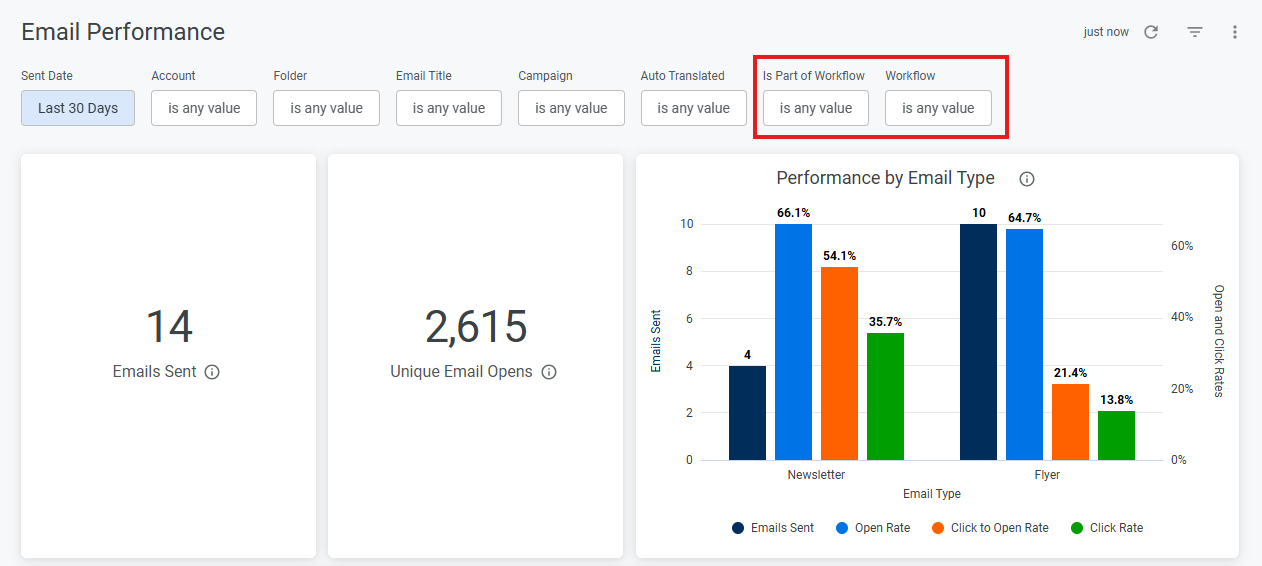The height and width of the screenshot is (566, 1262).
Task: Open the three-dot dashboard actions menu
Action: 1235,32
